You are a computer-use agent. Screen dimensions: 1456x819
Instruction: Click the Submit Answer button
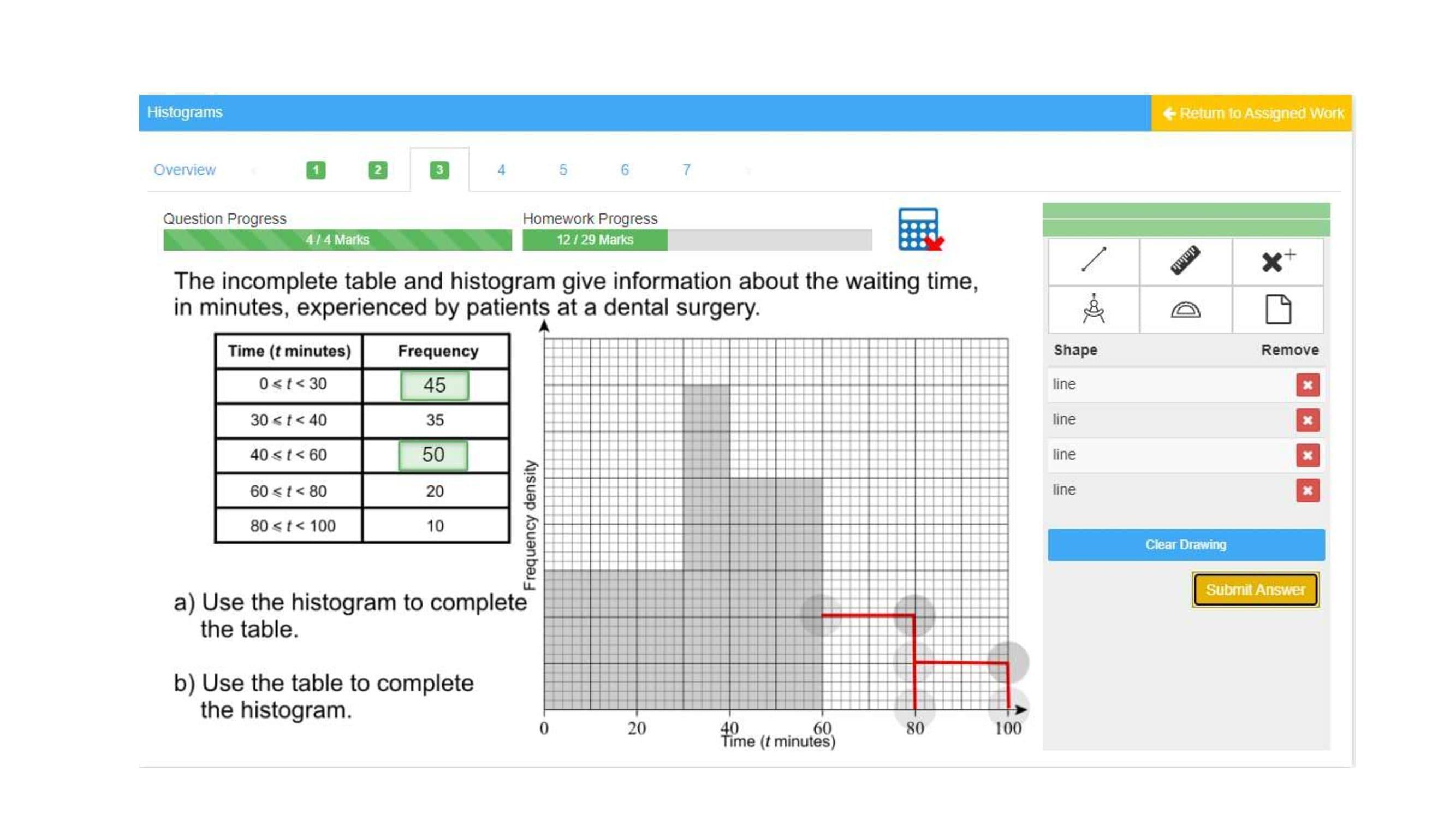tap(1255, 590)
